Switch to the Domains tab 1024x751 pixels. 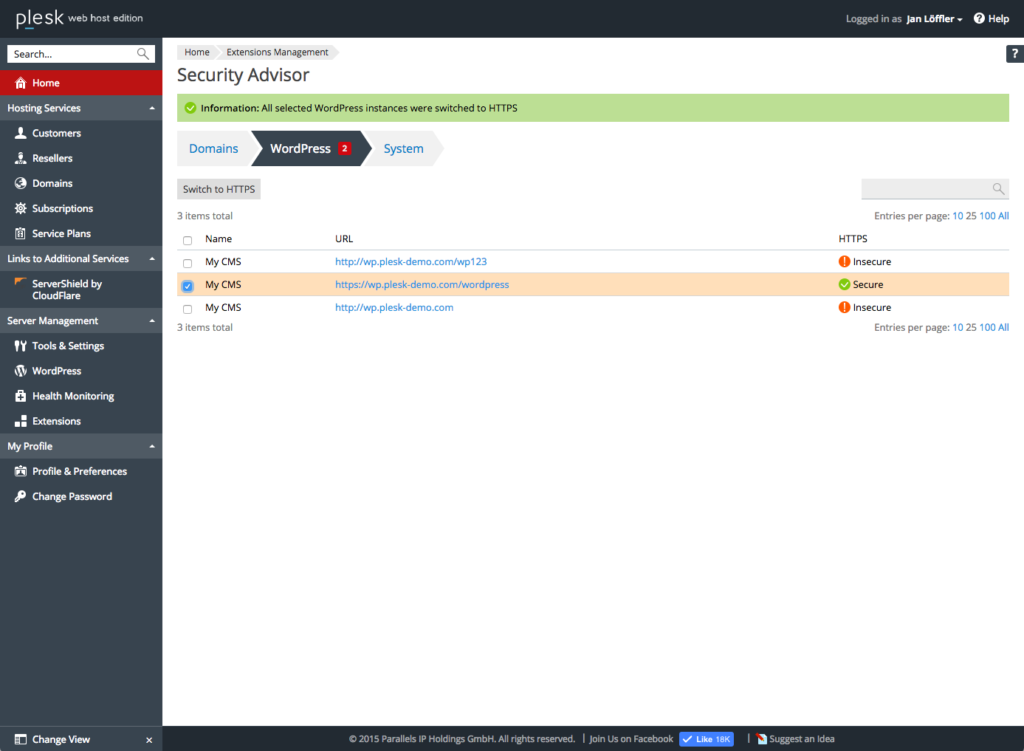coord(214,149)
